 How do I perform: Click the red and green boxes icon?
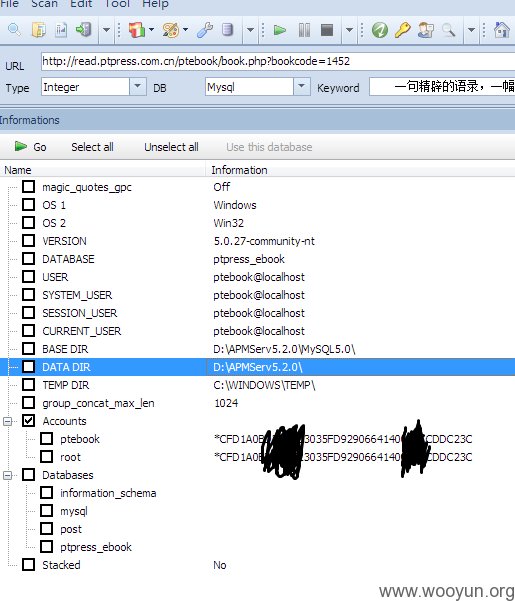pyautogui.click(x=136, y=30)
